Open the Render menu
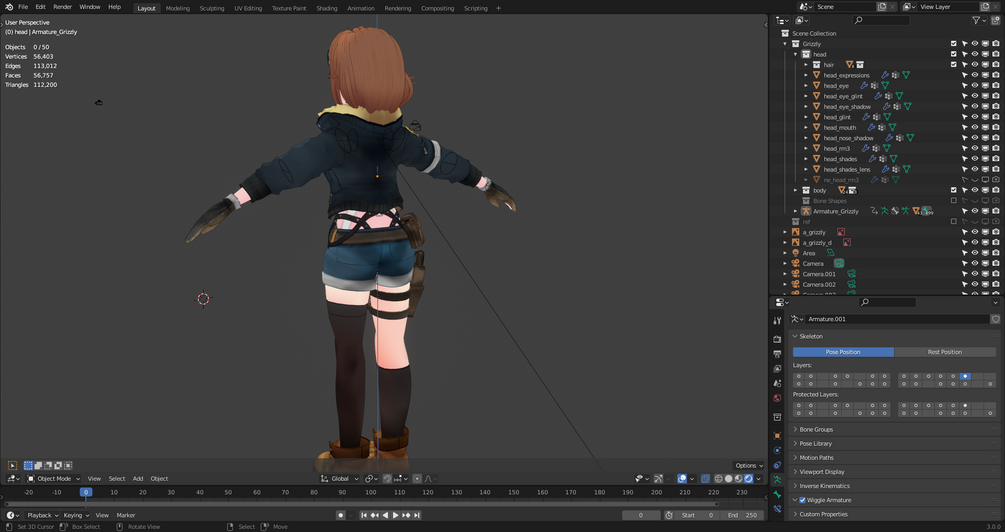 pyautogui.click(x=62, y=6)
